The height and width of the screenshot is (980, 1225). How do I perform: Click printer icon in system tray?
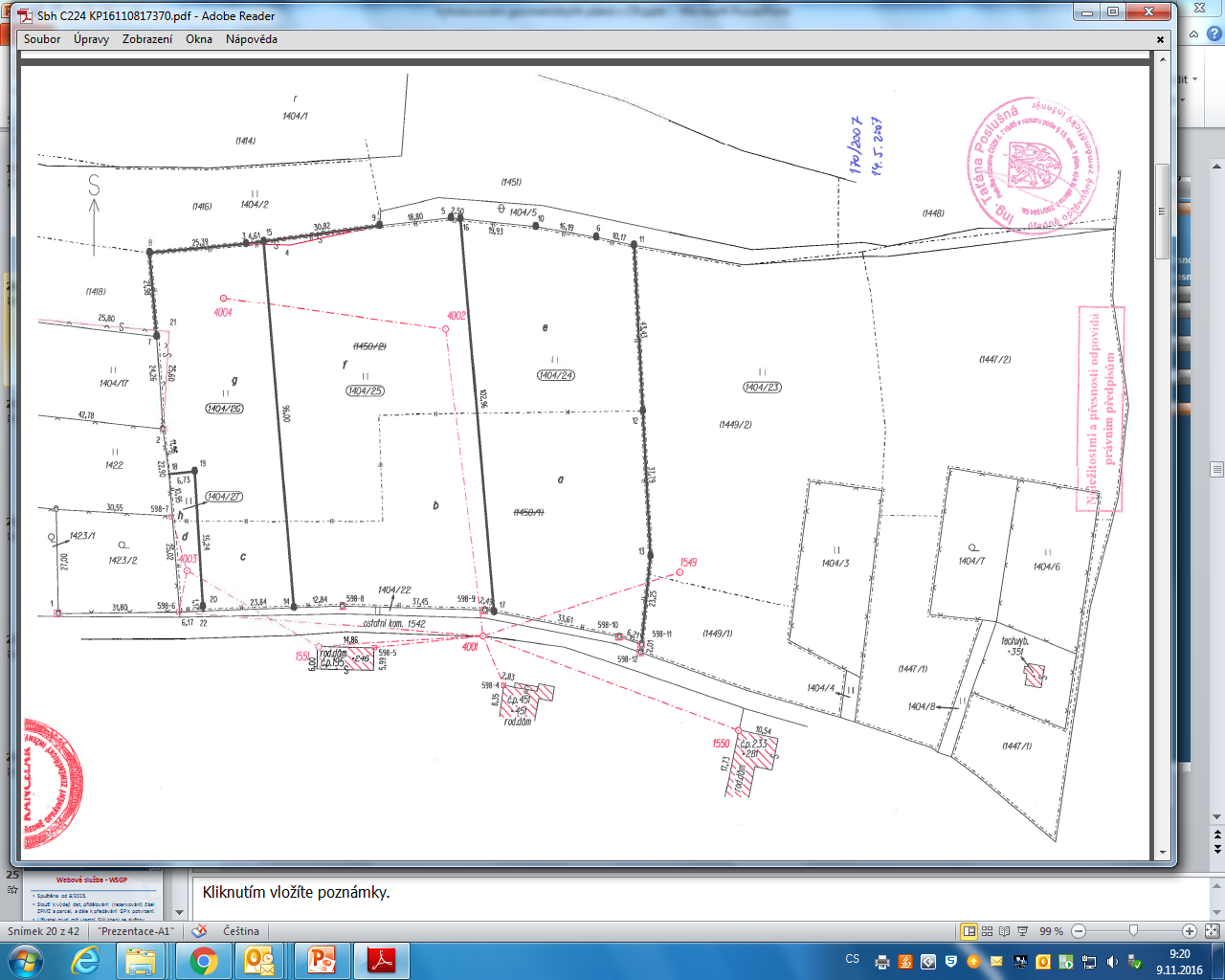coord(882,962)
